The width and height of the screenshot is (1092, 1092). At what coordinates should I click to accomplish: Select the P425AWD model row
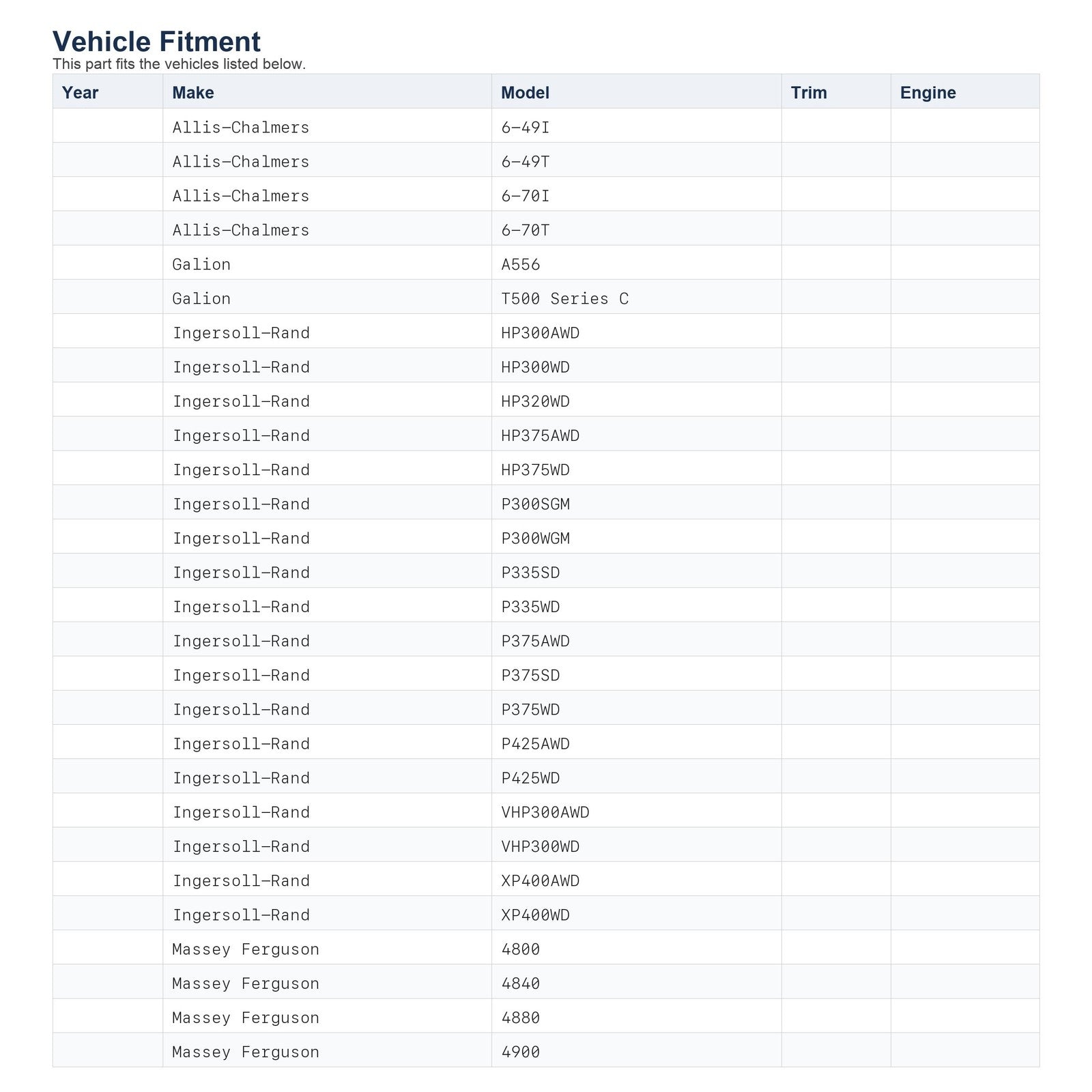(x=546, y=742)
